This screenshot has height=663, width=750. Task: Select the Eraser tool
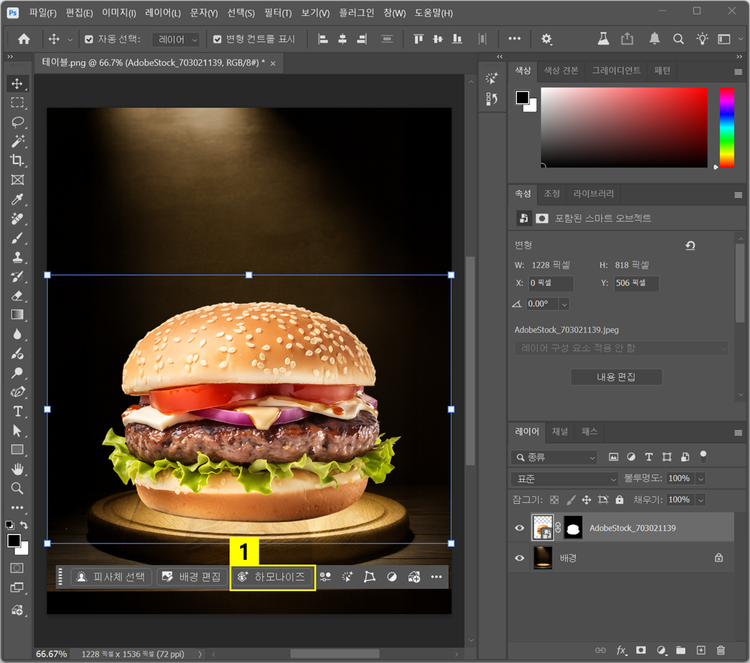[17, 296]
